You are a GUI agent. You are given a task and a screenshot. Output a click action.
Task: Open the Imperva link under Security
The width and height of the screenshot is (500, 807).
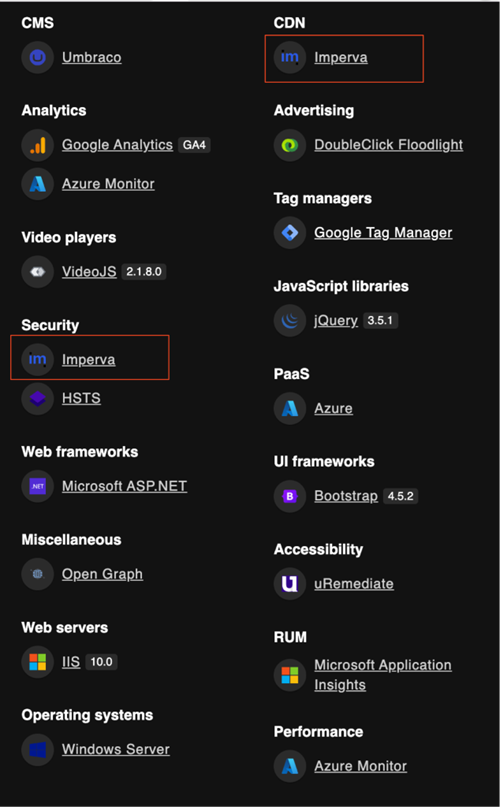(89, 359)
